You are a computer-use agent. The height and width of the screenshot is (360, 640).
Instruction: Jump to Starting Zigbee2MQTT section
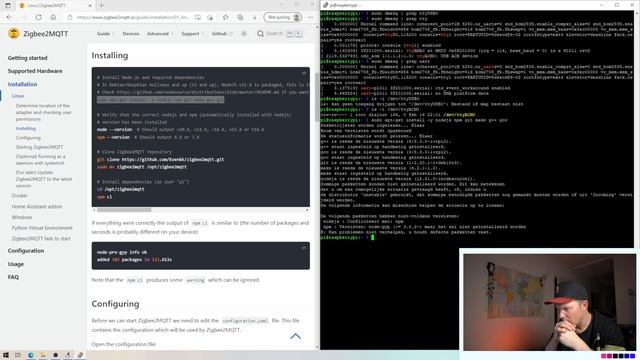[x=40, y=147]
